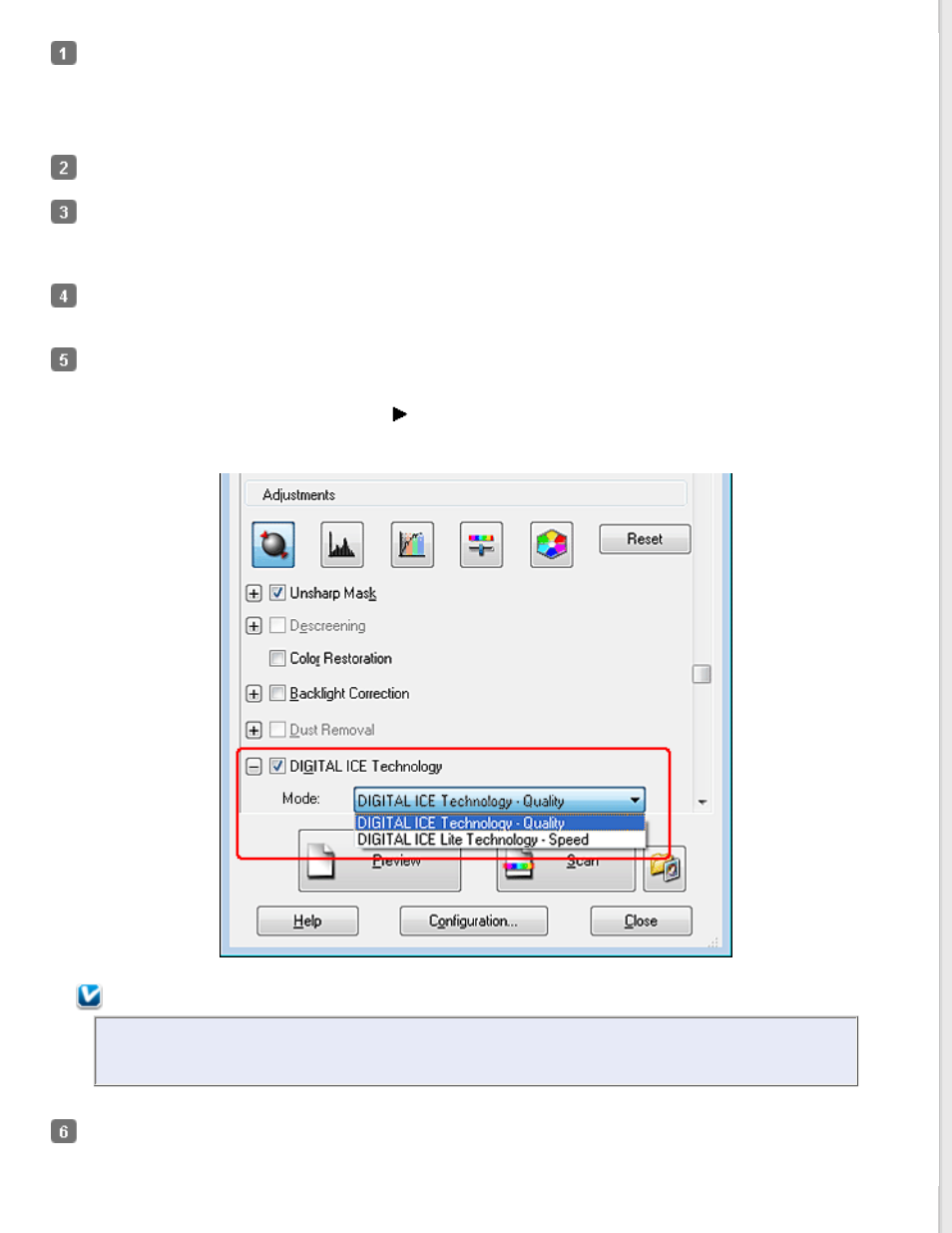
Task: Expand the Descreening options
Action: 253,626
